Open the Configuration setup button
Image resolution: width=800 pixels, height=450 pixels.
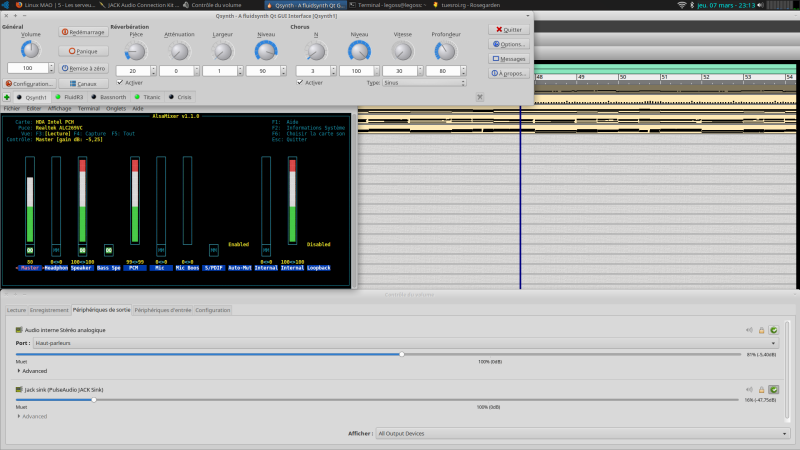click(29, 84)
